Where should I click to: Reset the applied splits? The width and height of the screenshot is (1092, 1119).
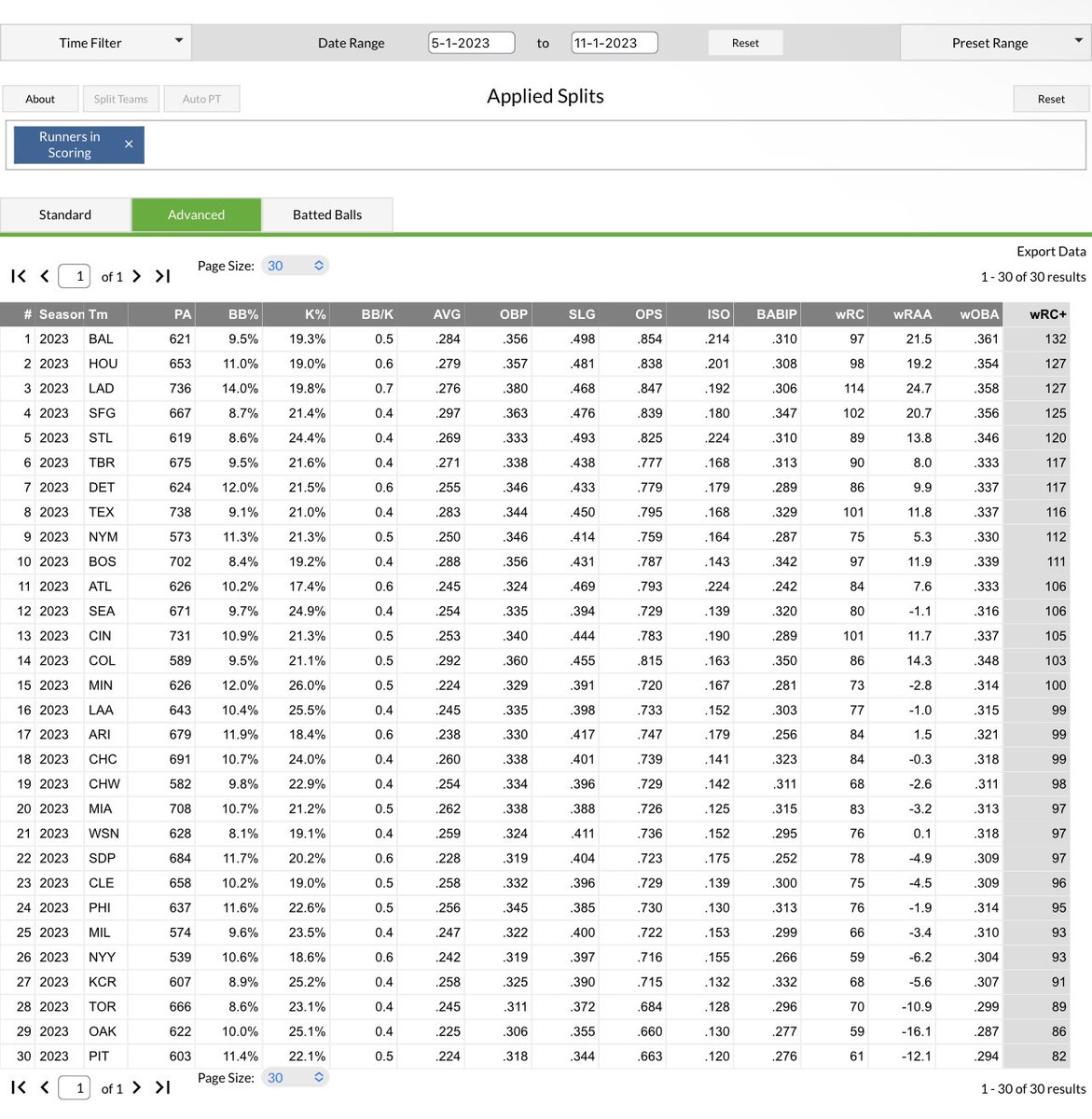(x=1051, y=99)
